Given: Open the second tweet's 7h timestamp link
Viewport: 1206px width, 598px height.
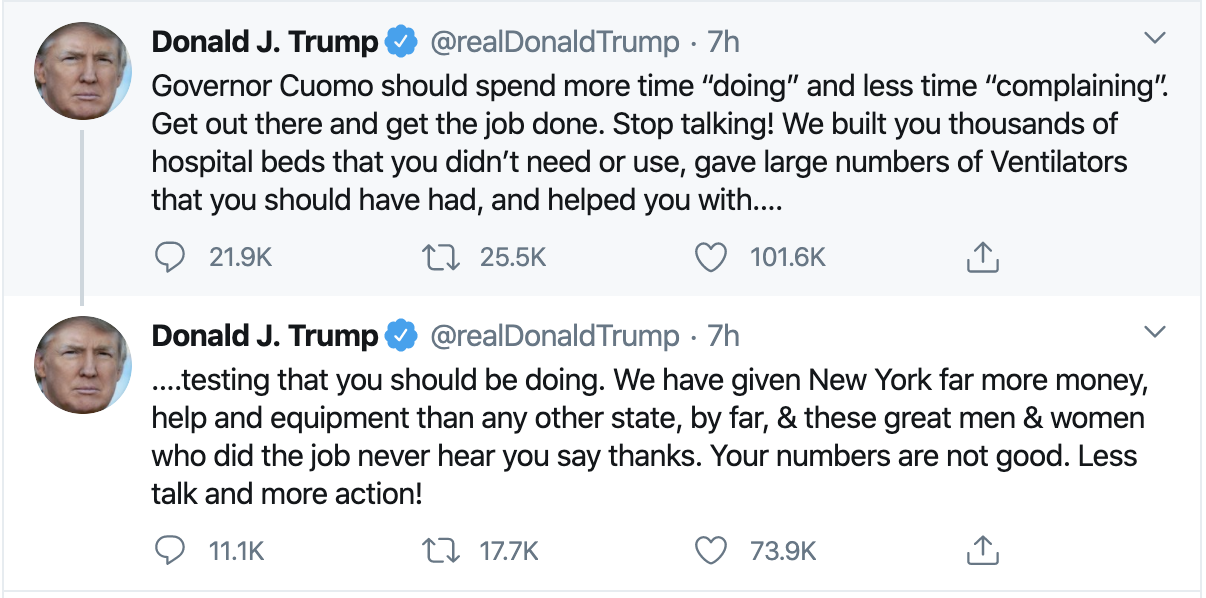Looking at the screenshot, I should tap(723, 336).
